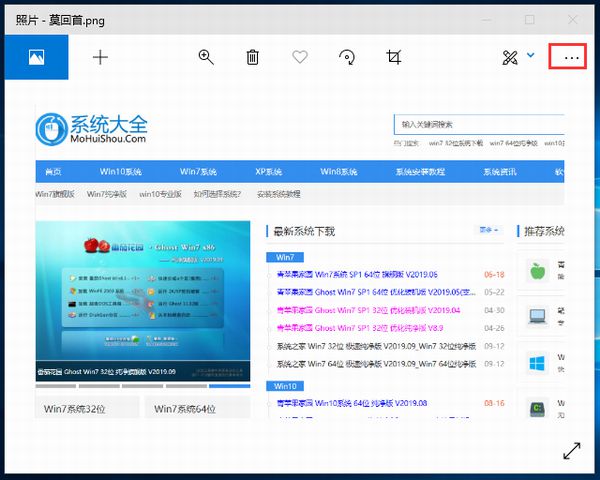Mark photo as favorite with heart icon

click(x=300, y=58)
